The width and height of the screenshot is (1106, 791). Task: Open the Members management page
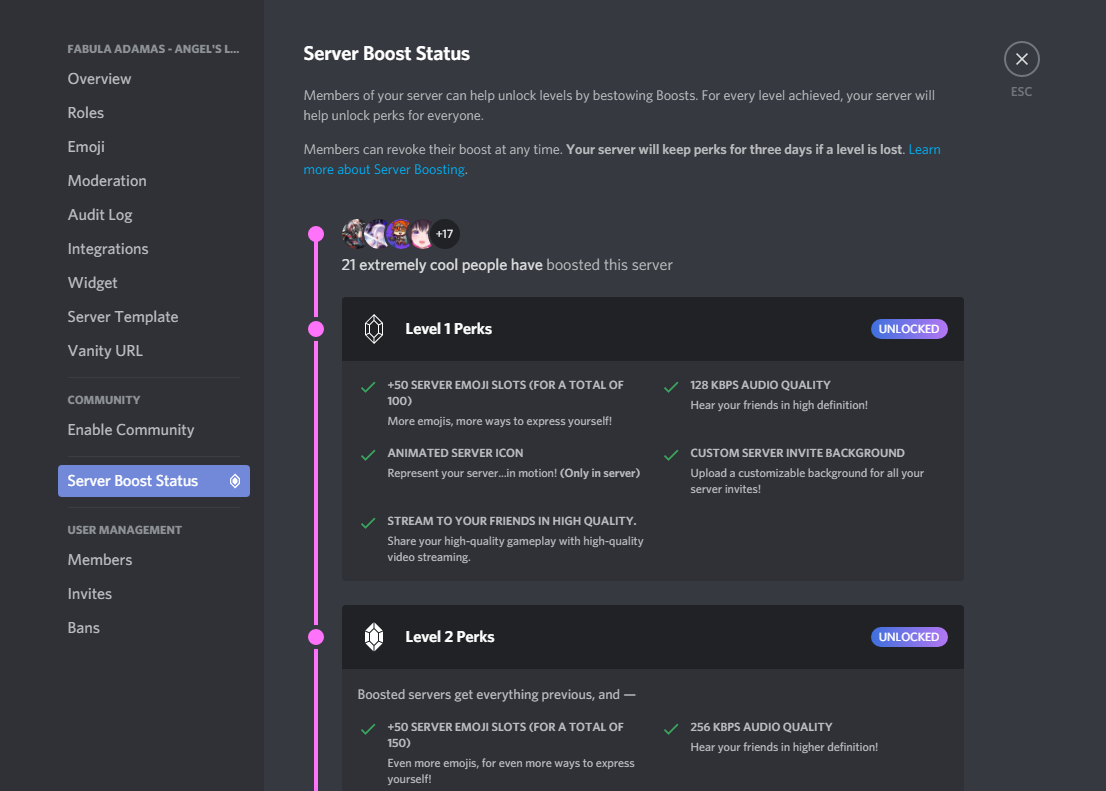click(x=100, y=559)
